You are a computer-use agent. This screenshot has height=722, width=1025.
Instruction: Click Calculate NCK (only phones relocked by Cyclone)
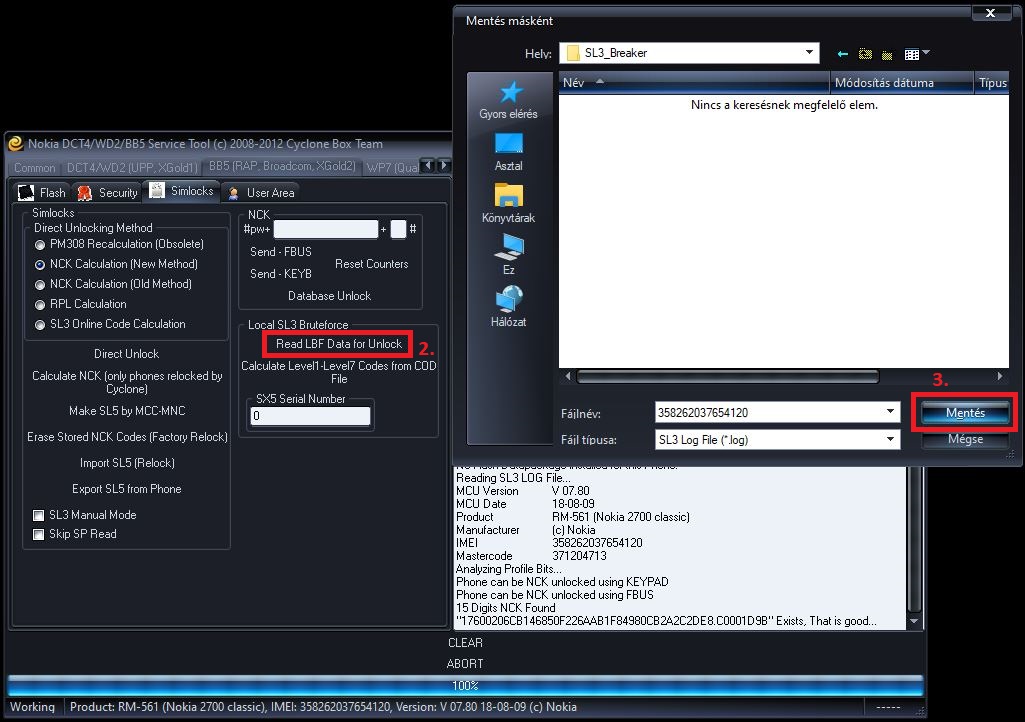127,382
